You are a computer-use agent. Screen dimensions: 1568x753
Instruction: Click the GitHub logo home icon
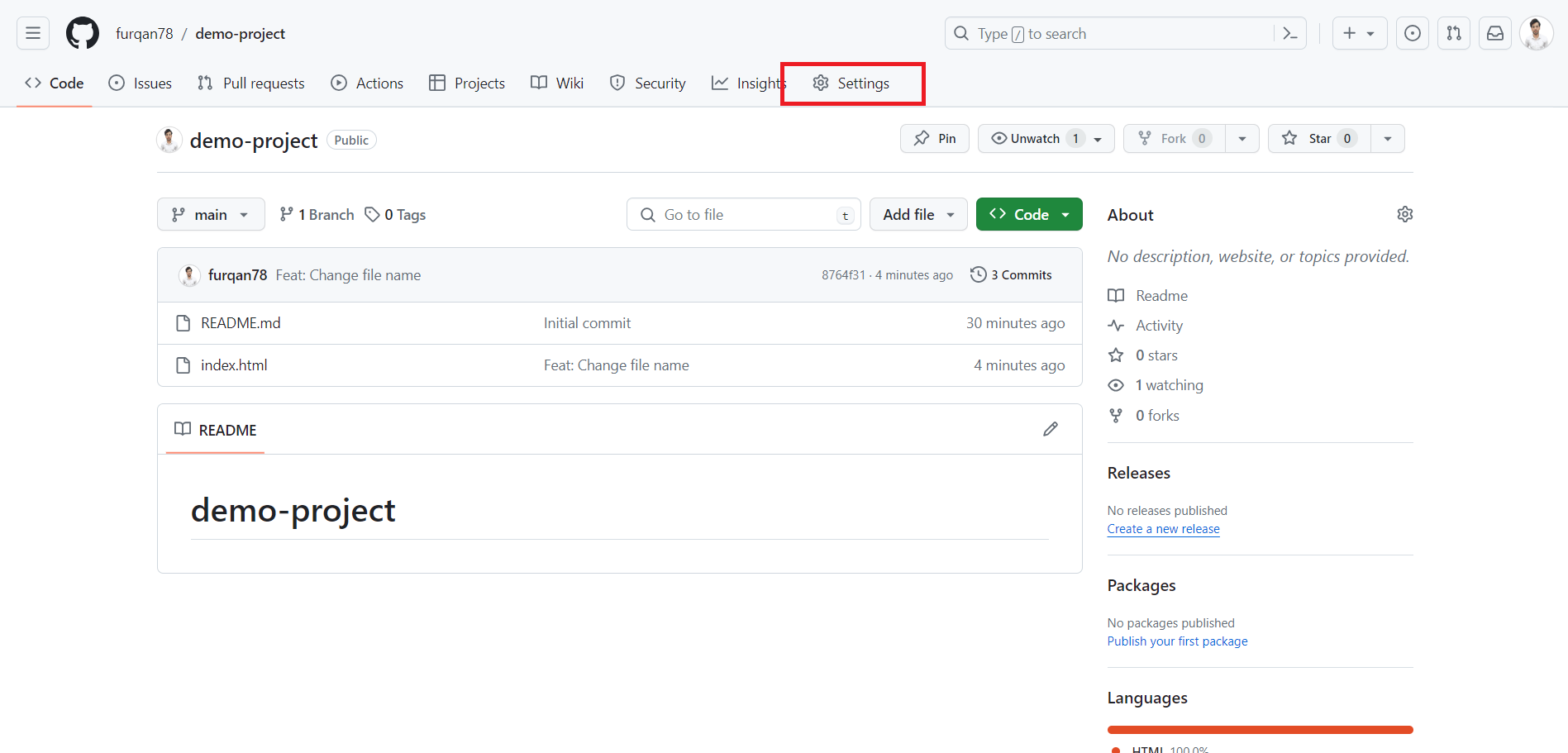point(83,33)
